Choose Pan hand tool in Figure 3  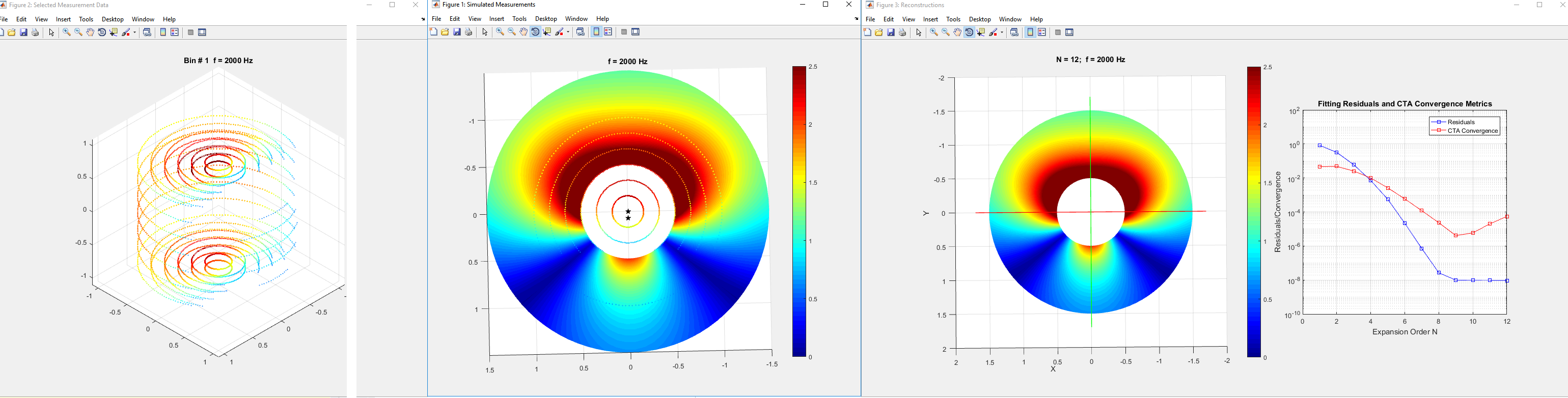coord(957,32)
